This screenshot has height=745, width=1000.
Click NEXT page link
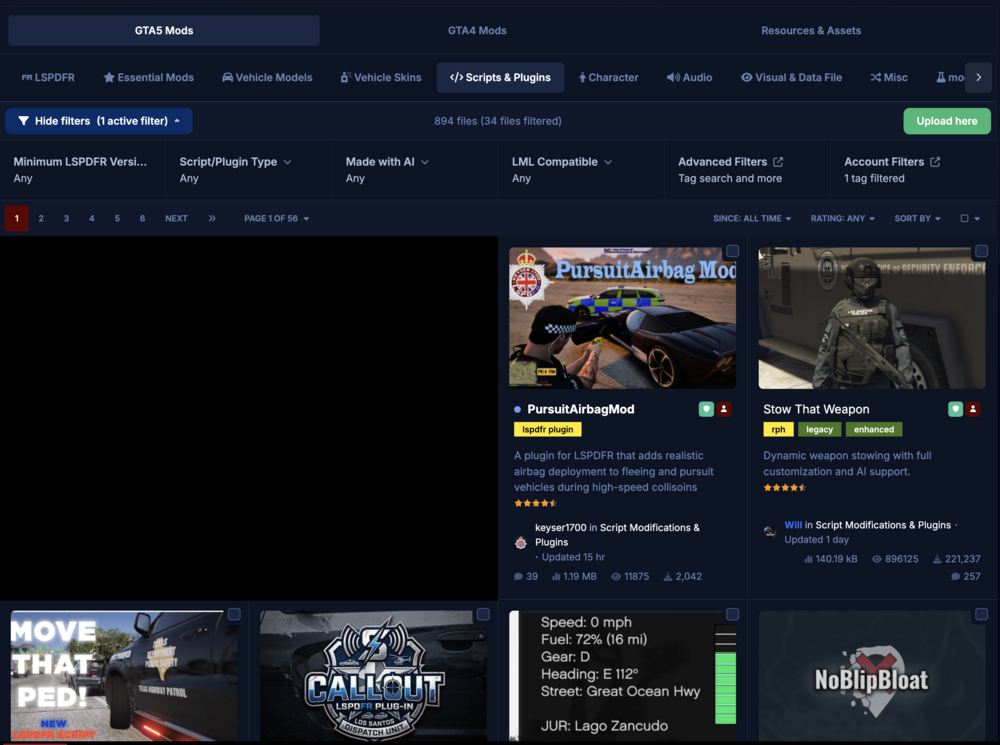click(176, 218)
